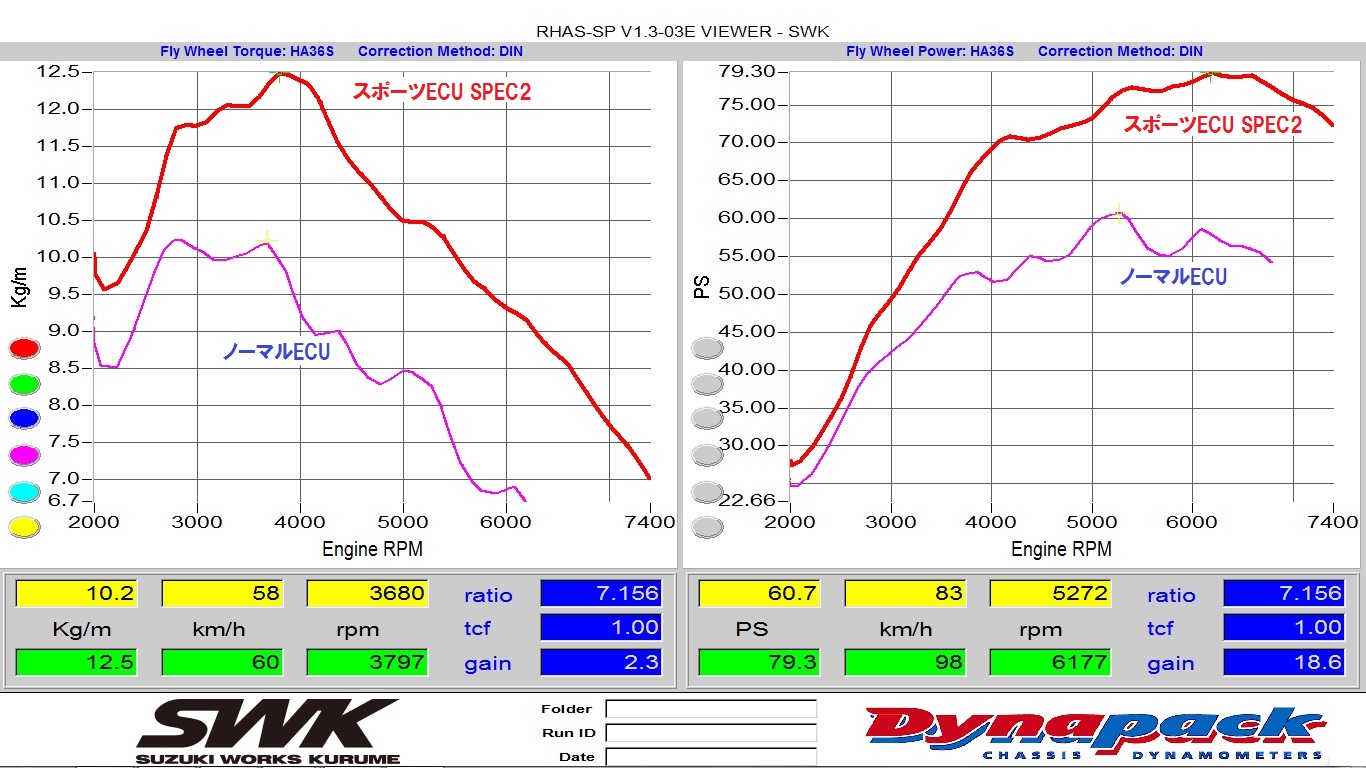Image resolution: width=1366 pixels, height=768 pixels.
Task: Click the power gain value 18.6
Action: (1283, 662)
